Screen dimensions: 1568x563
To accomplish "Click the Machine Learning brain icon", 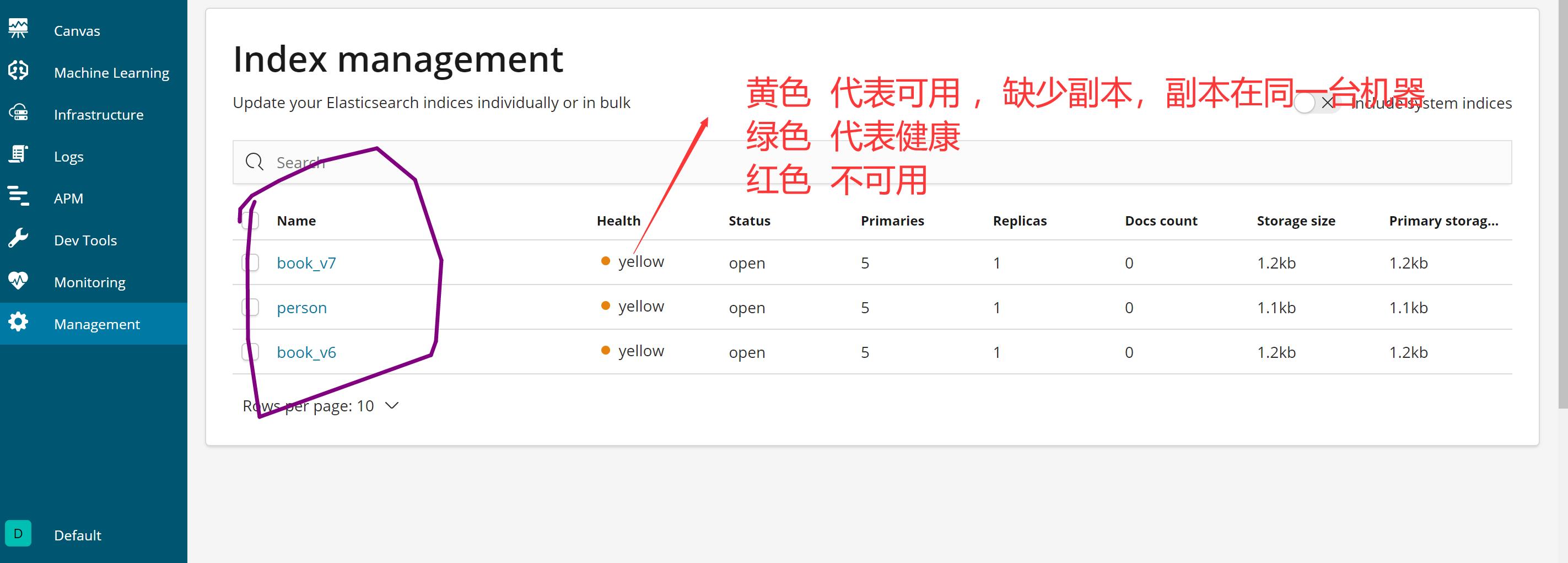I will pyautogui.click(x=18, y=71).
